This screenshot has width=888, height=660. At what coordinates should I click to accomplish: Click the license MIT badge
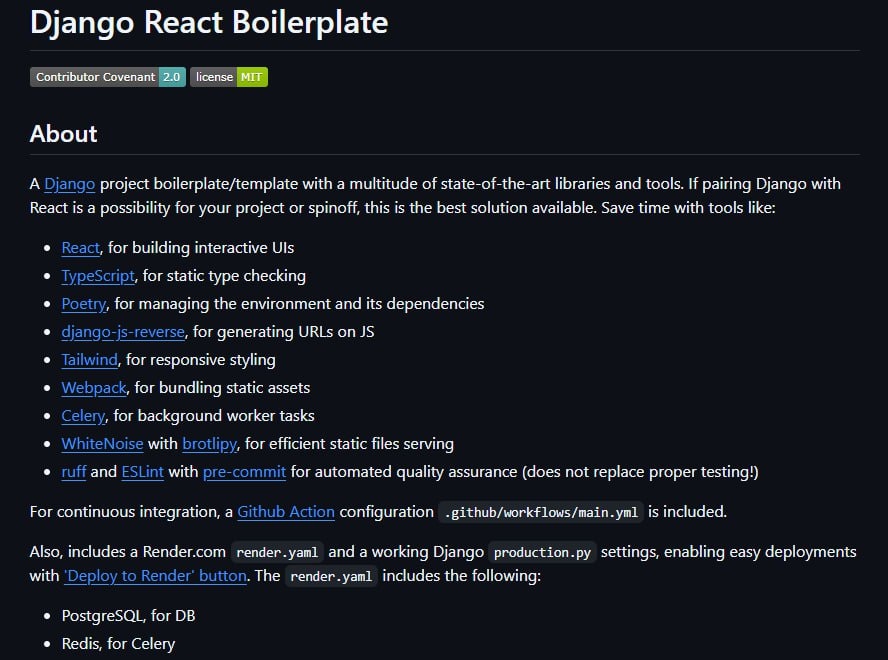(229, 77)
